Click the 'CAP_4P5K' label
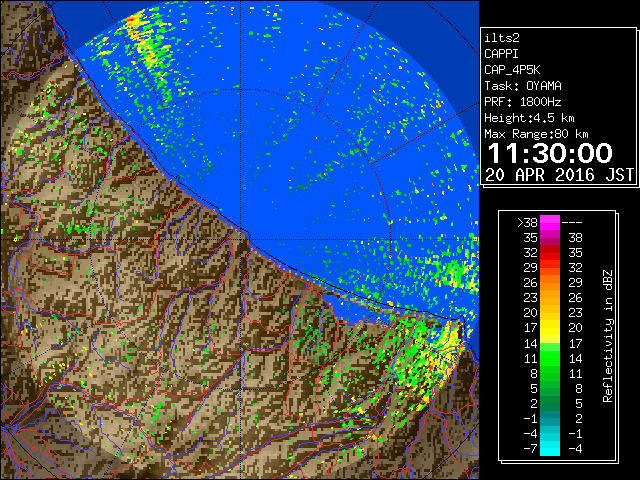 512,70
